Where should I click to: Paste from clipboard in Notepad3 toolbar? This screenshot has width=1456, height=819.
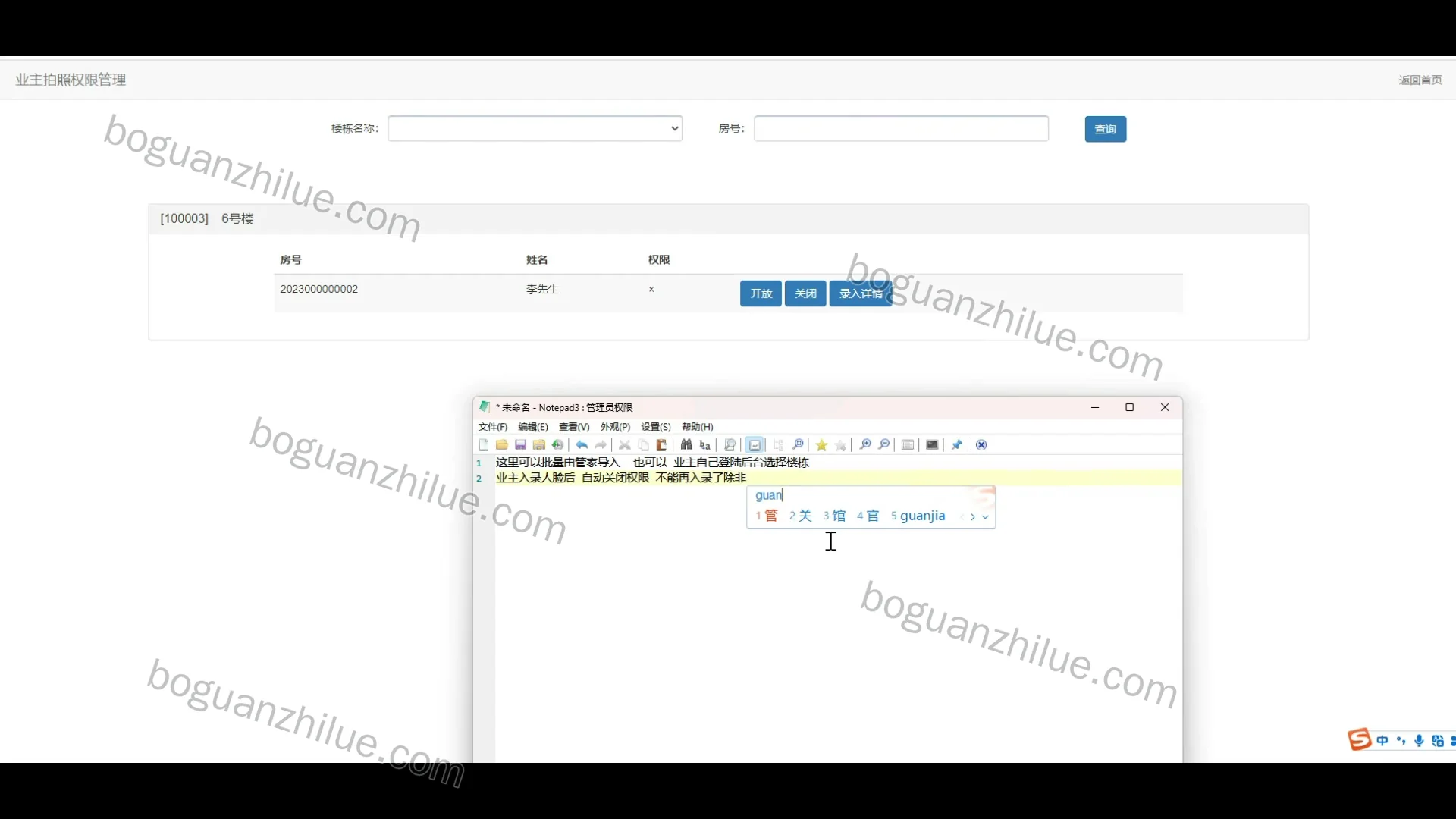(x=661, y=445)
